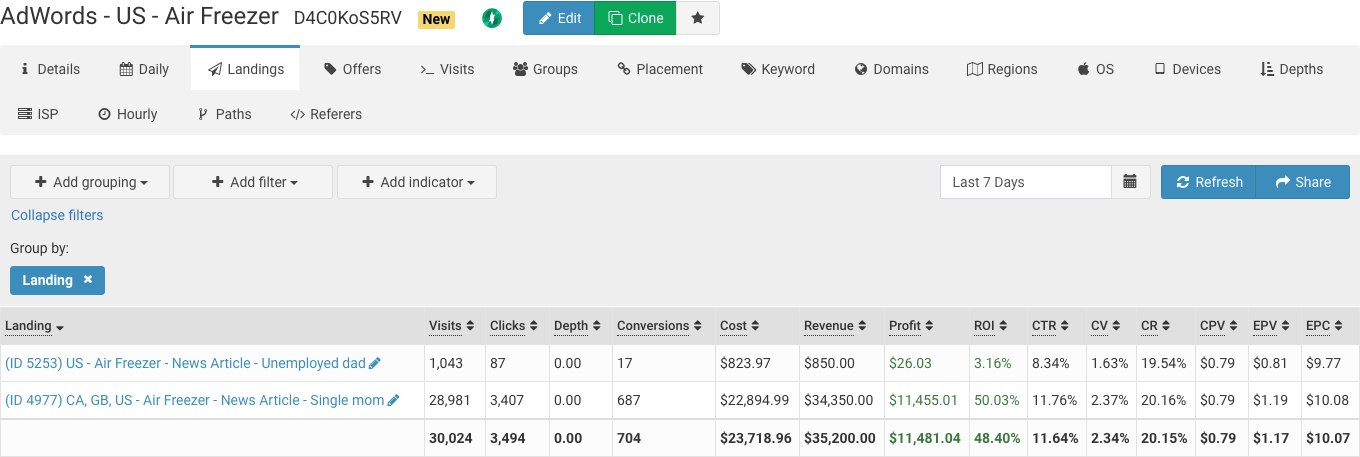Switch to the Details tab
Viewport: 1360px width, 457px height.
click(x=50, y=69)
